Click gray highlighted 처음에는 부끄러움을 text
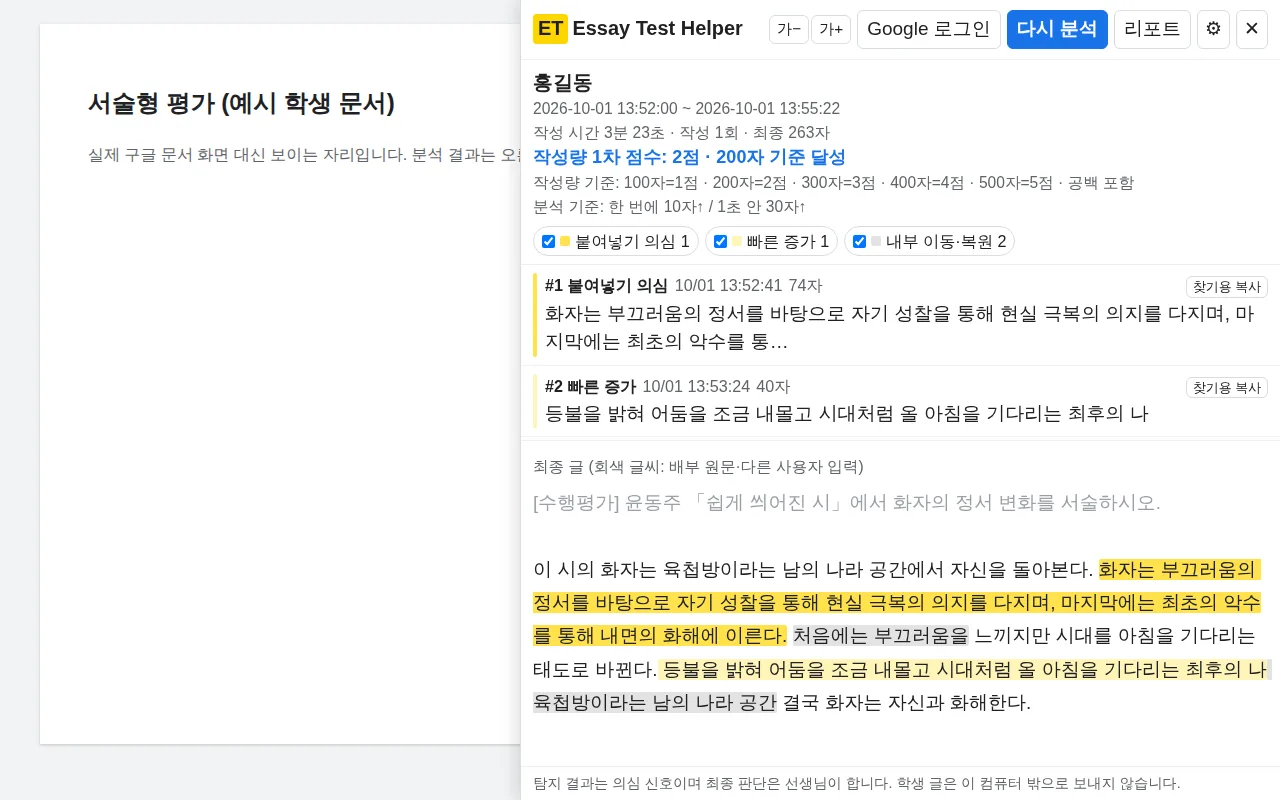This screenshot has height=800, width=1280. 881,636
